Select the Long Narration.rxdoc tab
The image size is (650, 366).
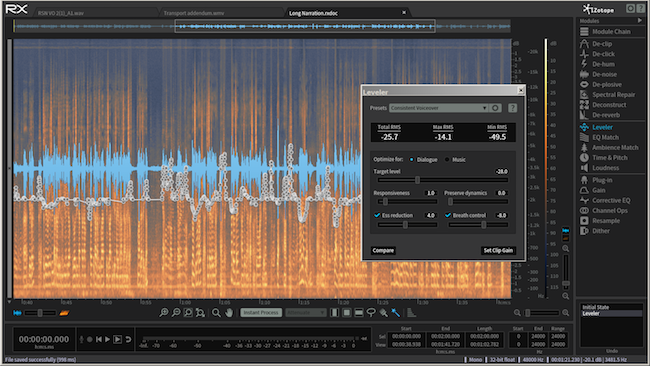pos(313,13)
